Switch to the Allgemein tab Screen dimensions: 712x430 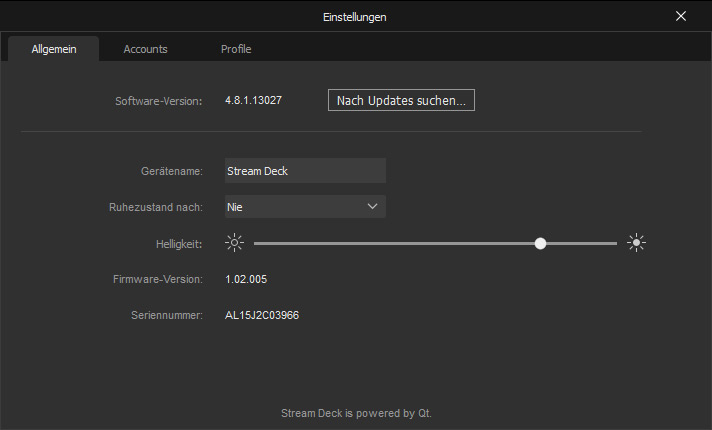click(53, 49)
